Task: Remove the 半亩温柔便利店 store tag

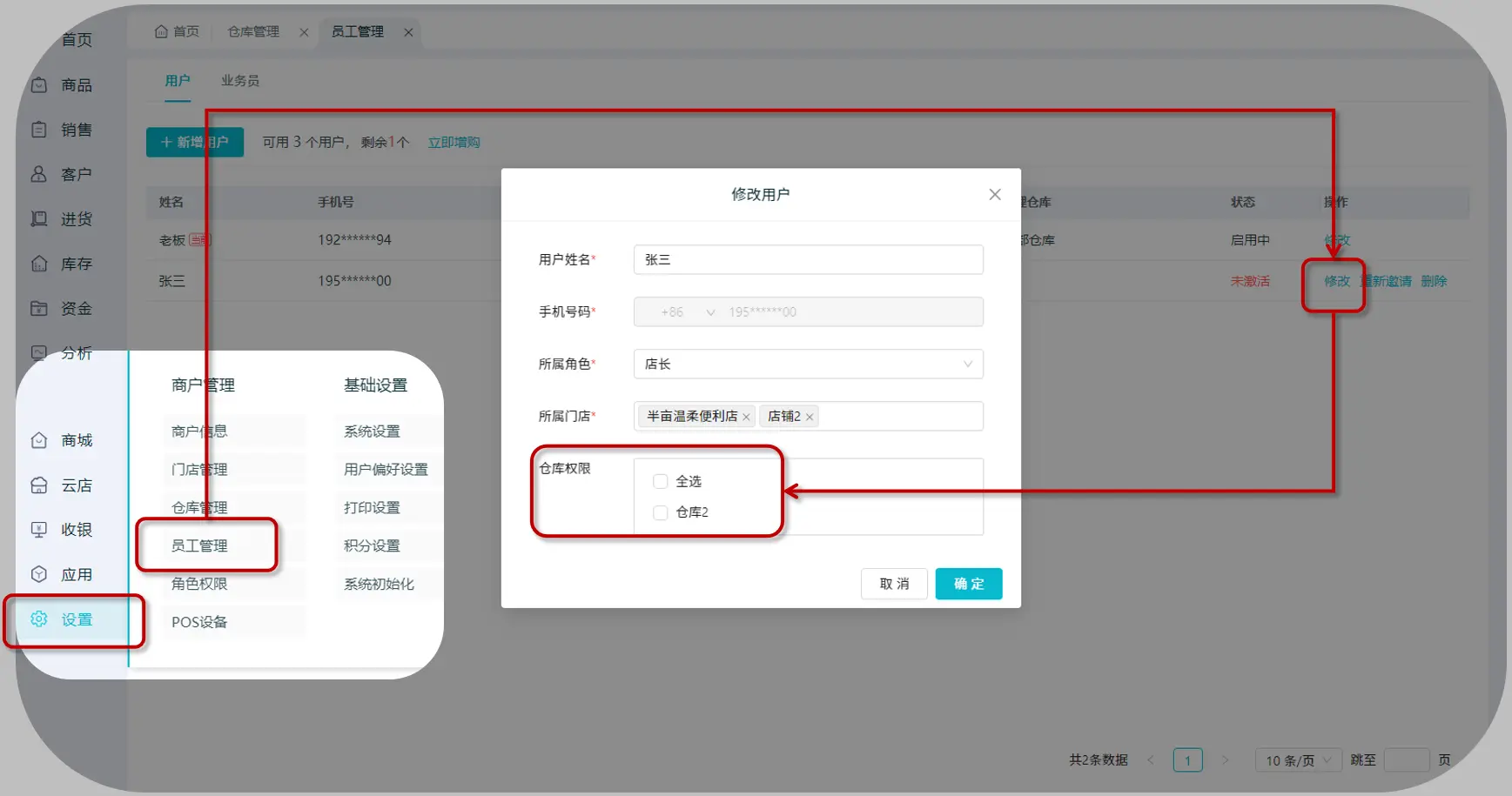Action: [x=746, y=417]
